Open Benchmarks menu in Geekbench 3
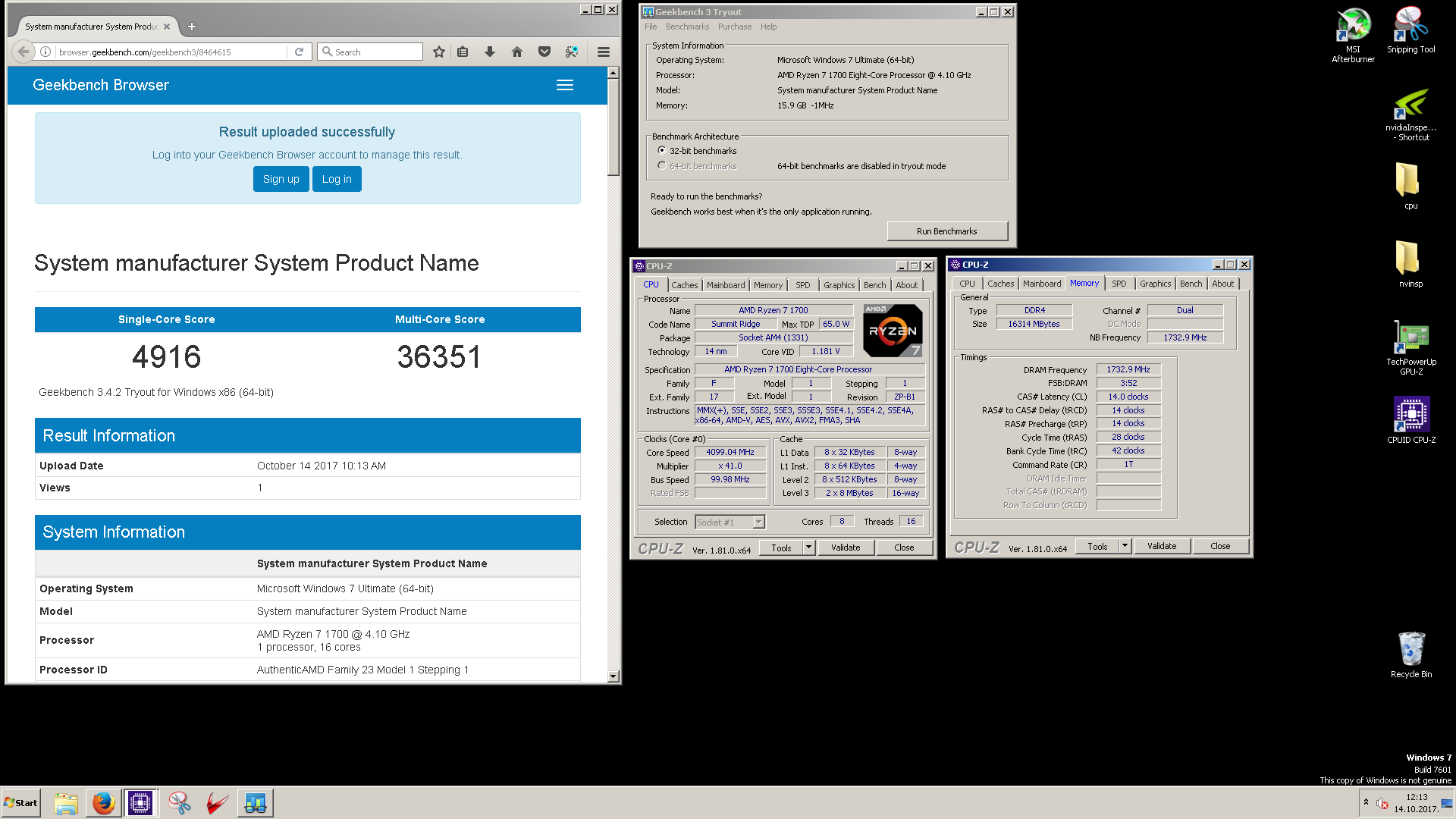 687,27
